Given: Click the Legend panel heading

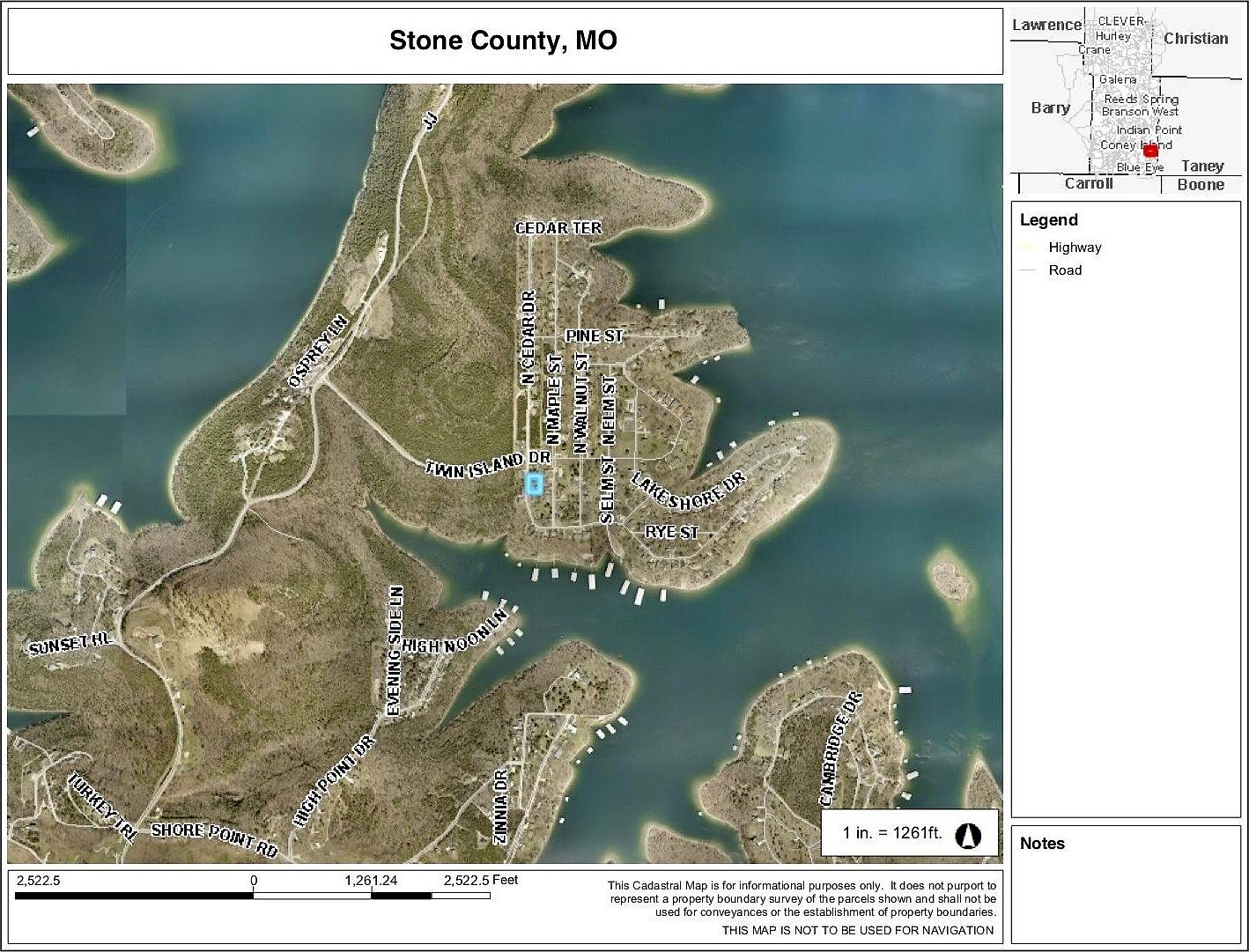Looking at the screenshot, I should [x=1048, y=220].
